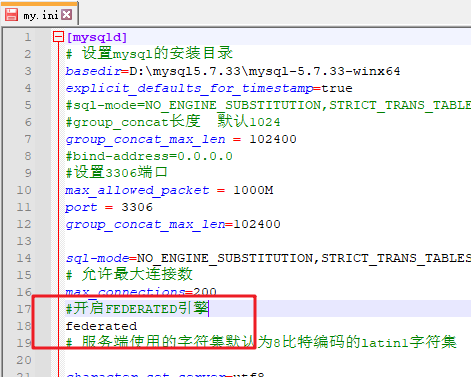Click group_concat_max_len=102400 on line 12

[x=173, y=224]
